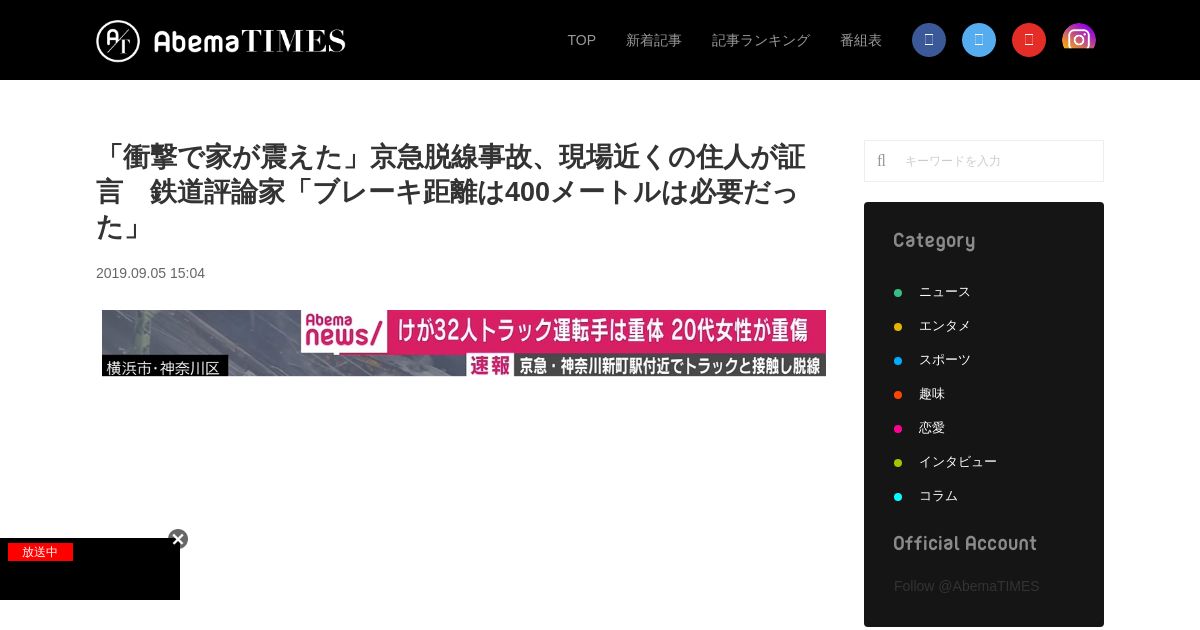The width and height of the screenshot is (1200, 630).
Task: Select the エンタメ category
Action: click(944, 326)
